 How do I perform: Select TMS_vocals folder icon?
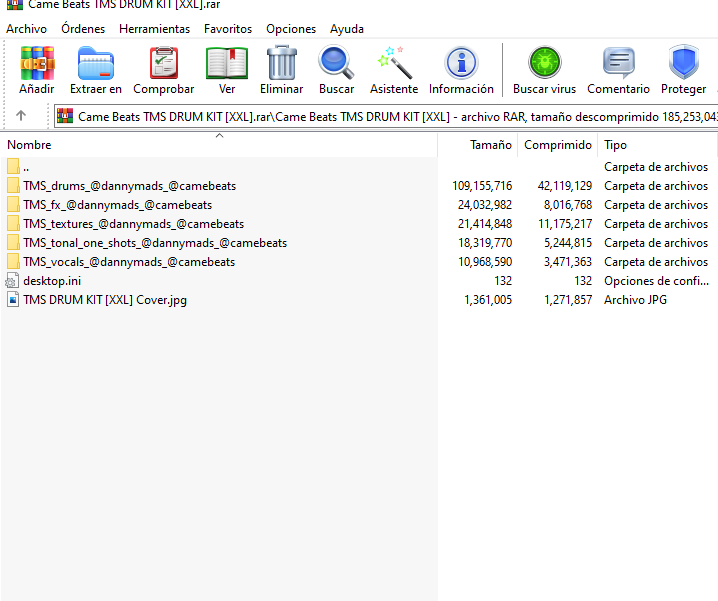[x=13, y=262]
